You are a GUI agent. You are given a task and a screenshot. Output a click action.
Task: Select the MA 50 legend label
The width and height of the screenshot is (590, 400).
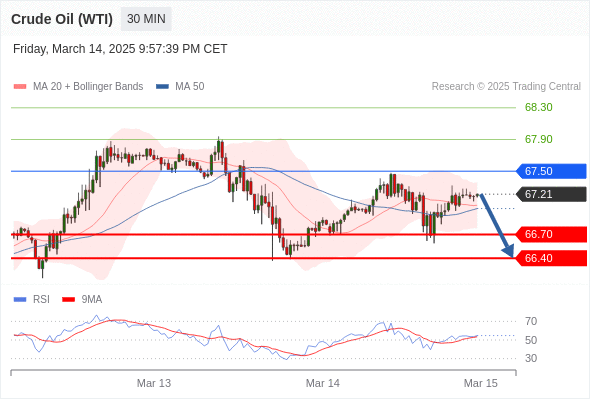coord(190,87)
